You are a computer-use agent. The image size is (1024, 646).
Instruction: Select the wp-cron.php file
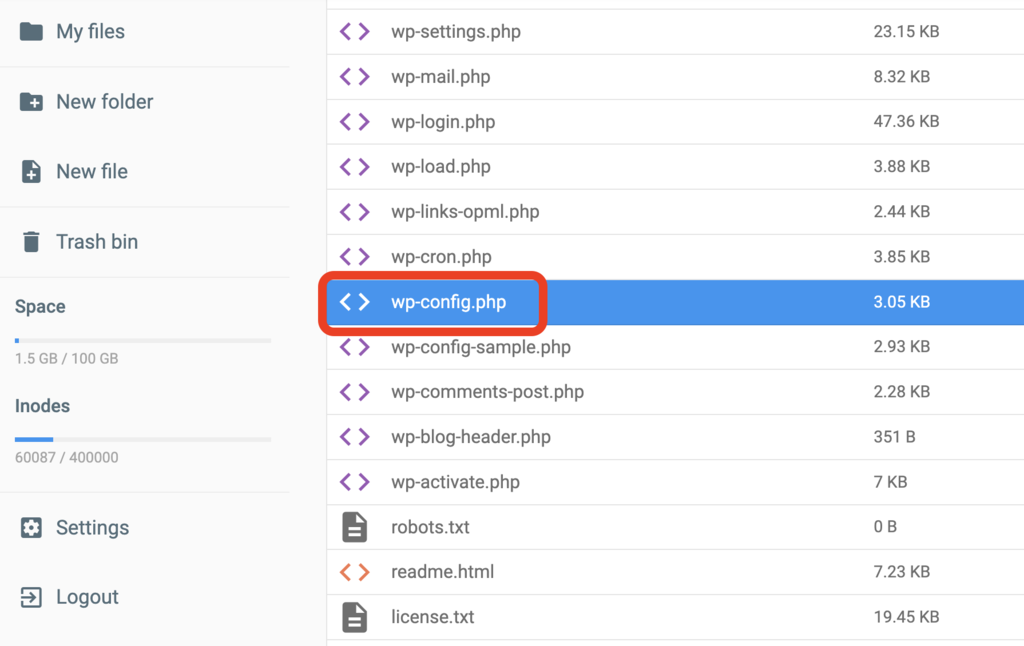point(441,256)
